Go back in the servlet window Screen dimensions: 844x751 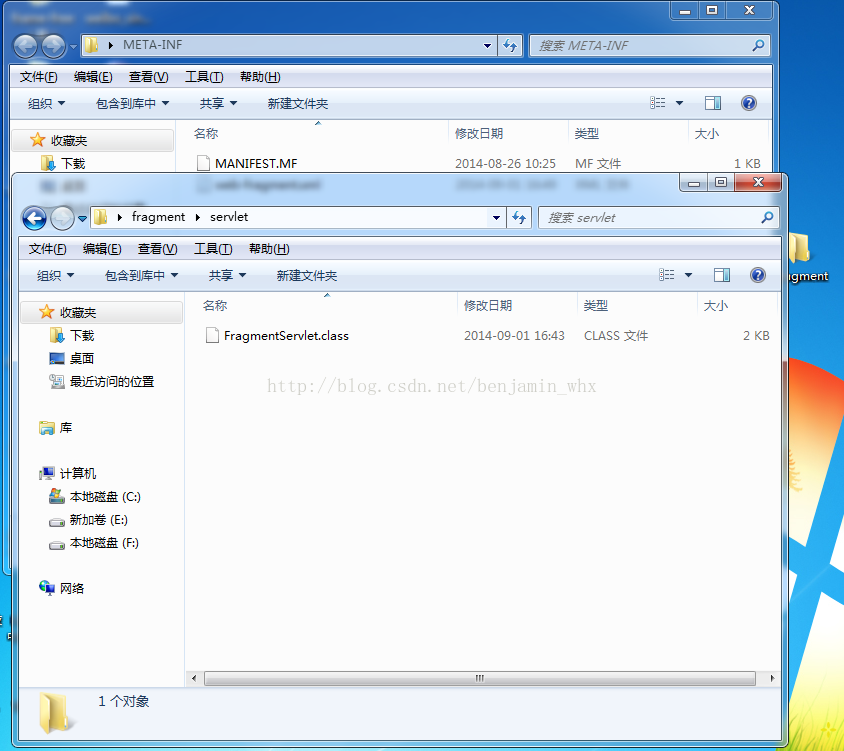[35, 218]
